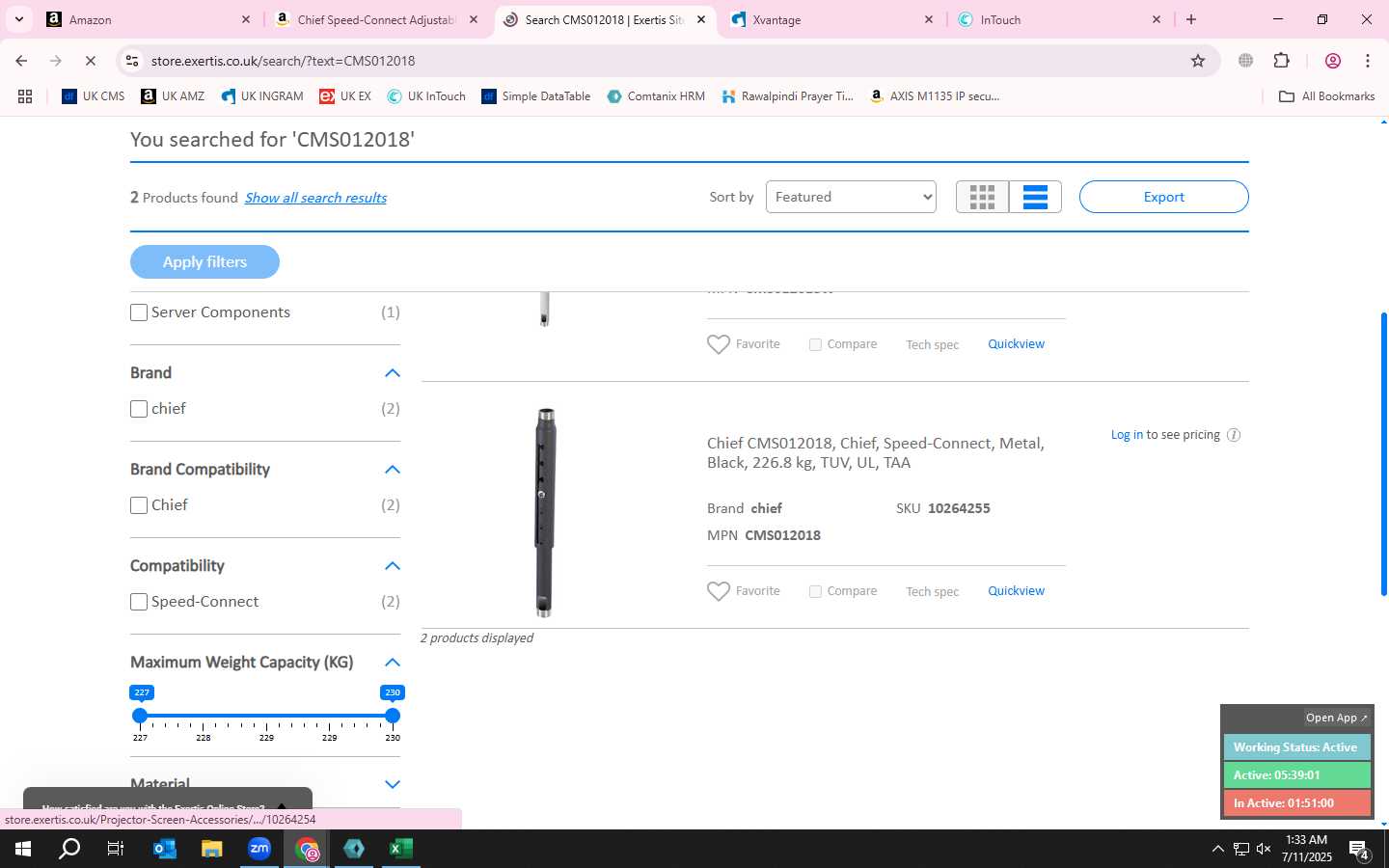Open the Chief CMS012018 Speed-Connect product title
The height and width of the screenshot is (868, 1389).
(876, 453)
